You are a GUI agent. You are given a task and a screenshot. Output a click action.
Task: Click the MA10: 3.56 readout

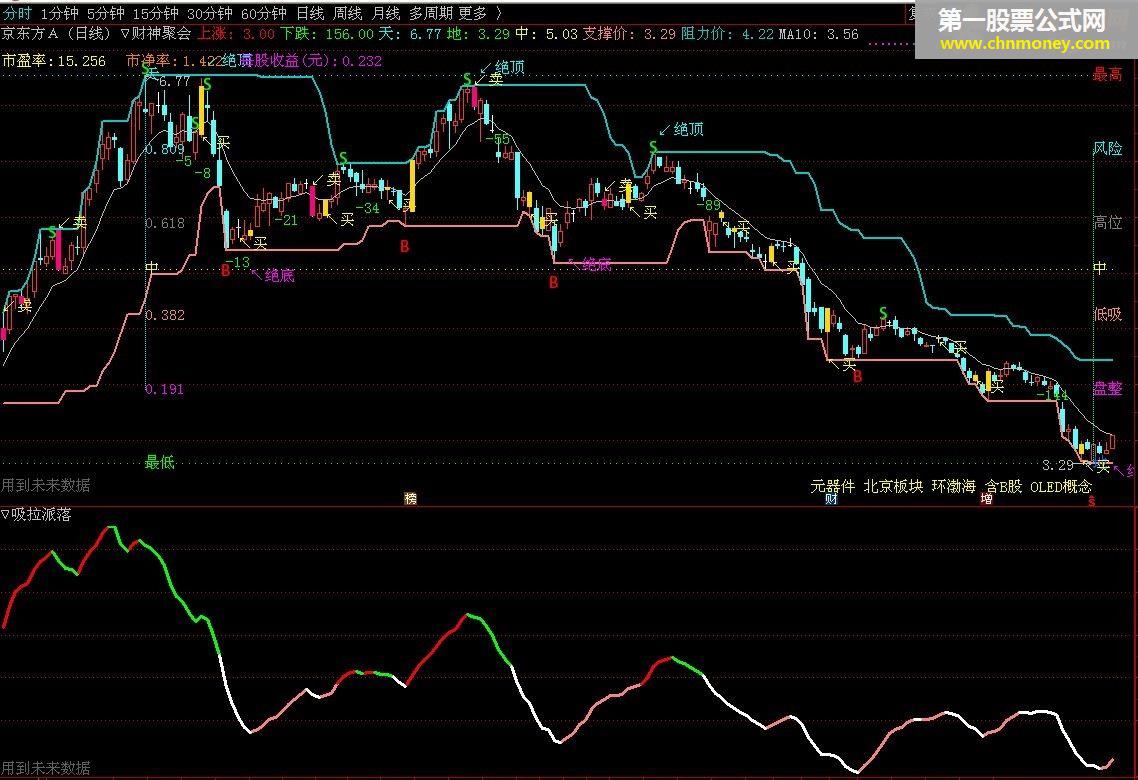tap(819, 33)
